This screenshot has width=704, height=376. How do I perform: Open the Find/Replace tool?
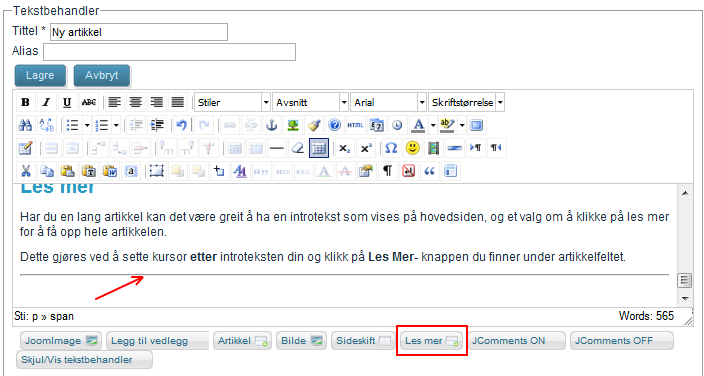47,125
